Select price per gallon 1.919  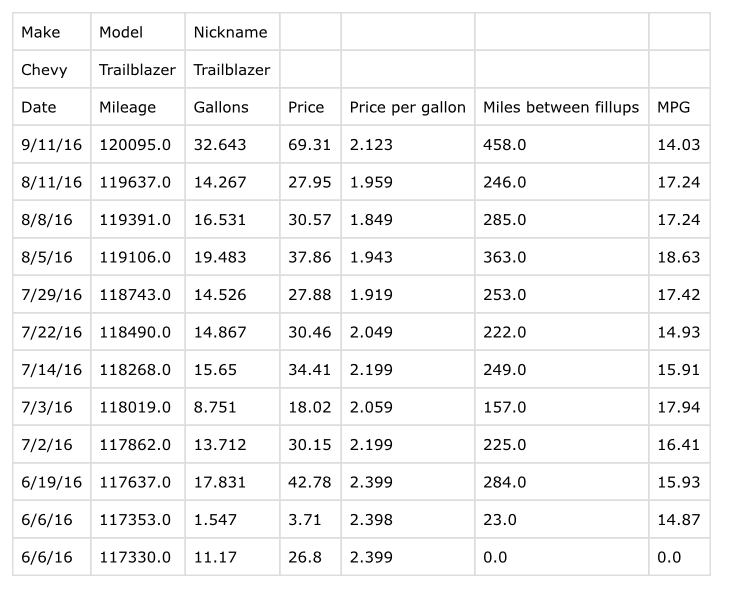click(408, 295)
